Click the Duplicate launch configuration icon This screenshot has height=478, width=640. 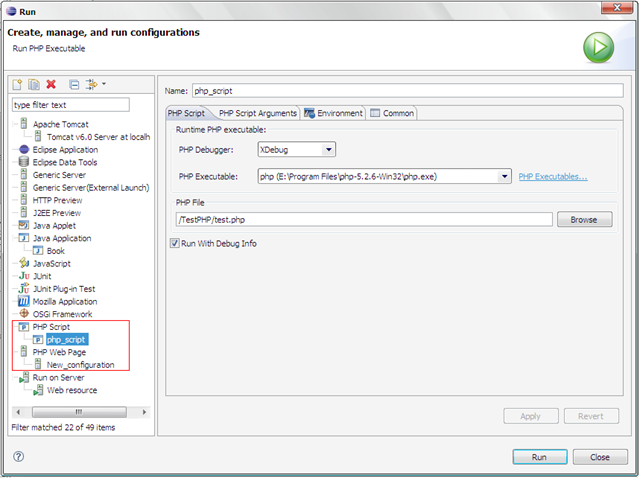pyautogui.click(x=34, y=84)
